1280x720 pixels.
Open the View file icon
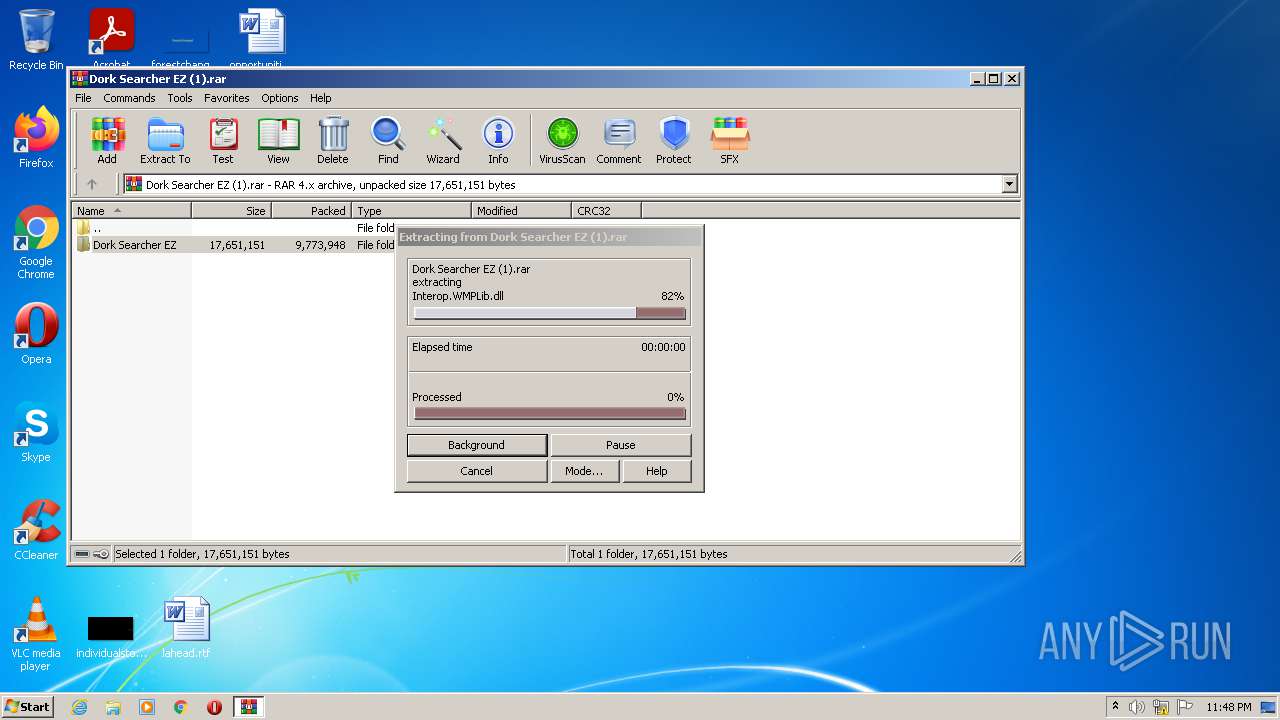click(278, 140)
